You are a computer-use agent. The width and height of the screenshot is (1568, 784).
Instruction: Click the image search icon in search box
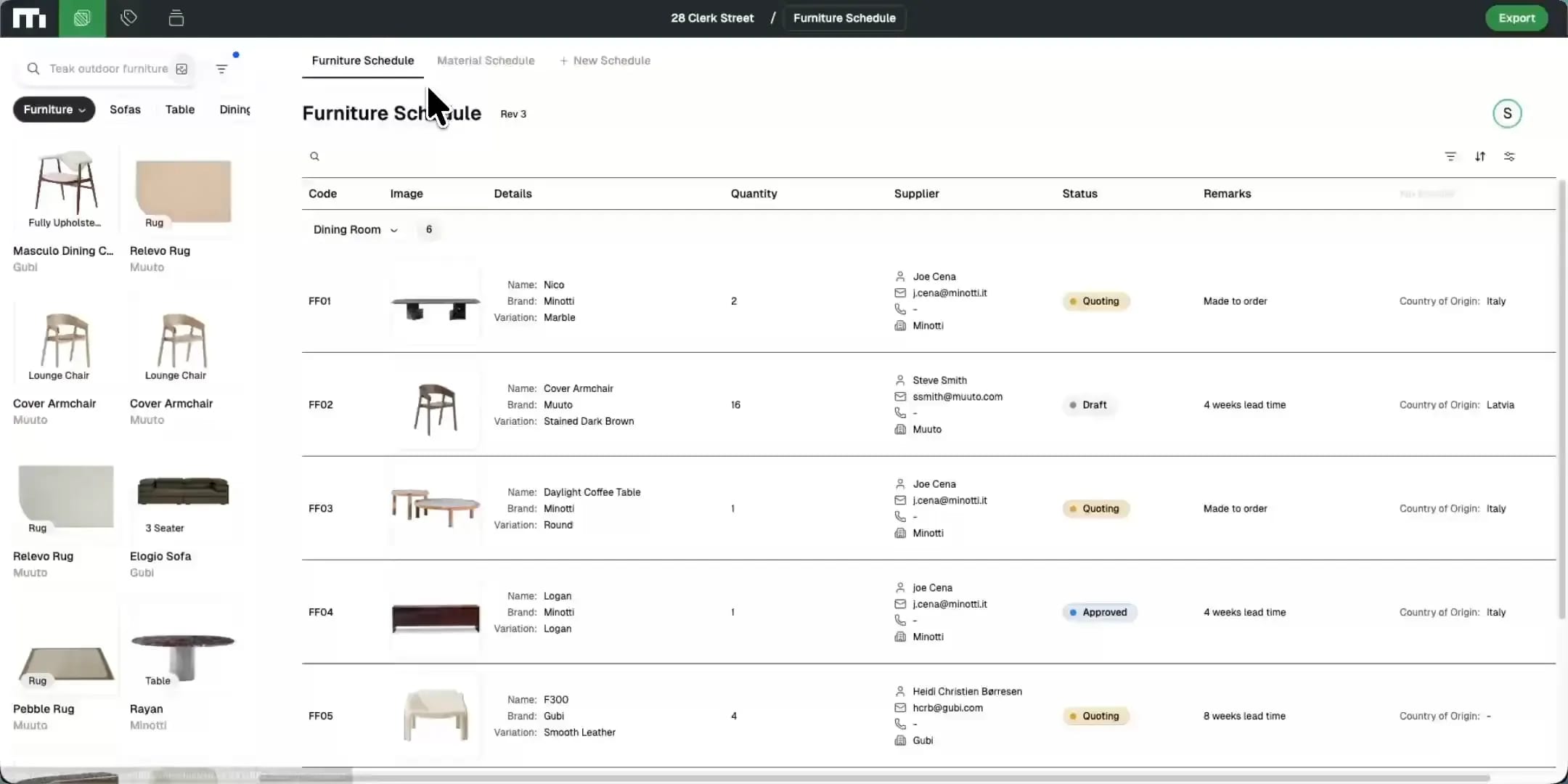(181, 69)
